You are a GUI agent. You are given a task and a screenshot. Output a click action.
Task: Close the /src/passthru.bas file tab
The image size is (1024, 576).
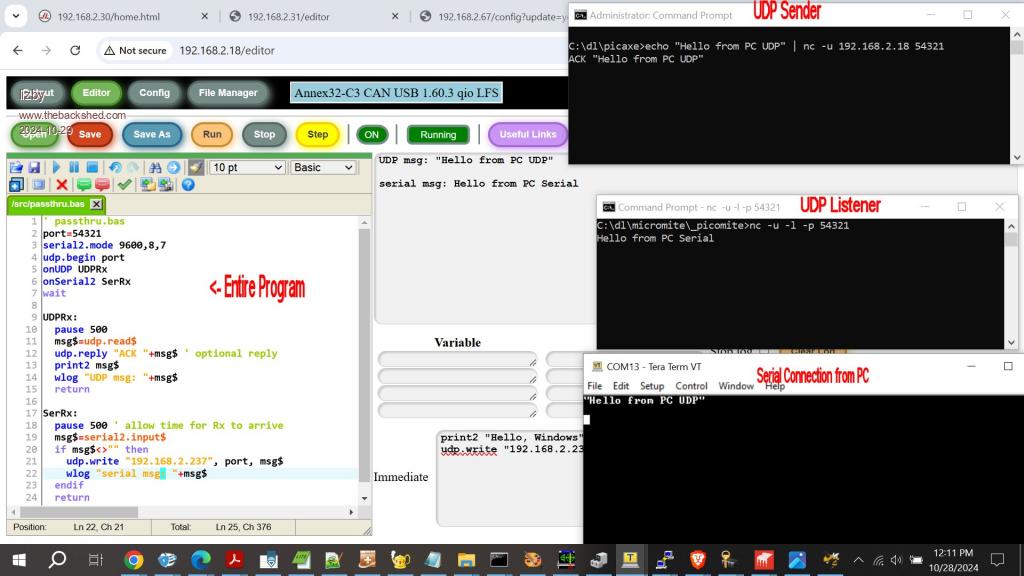96,204
